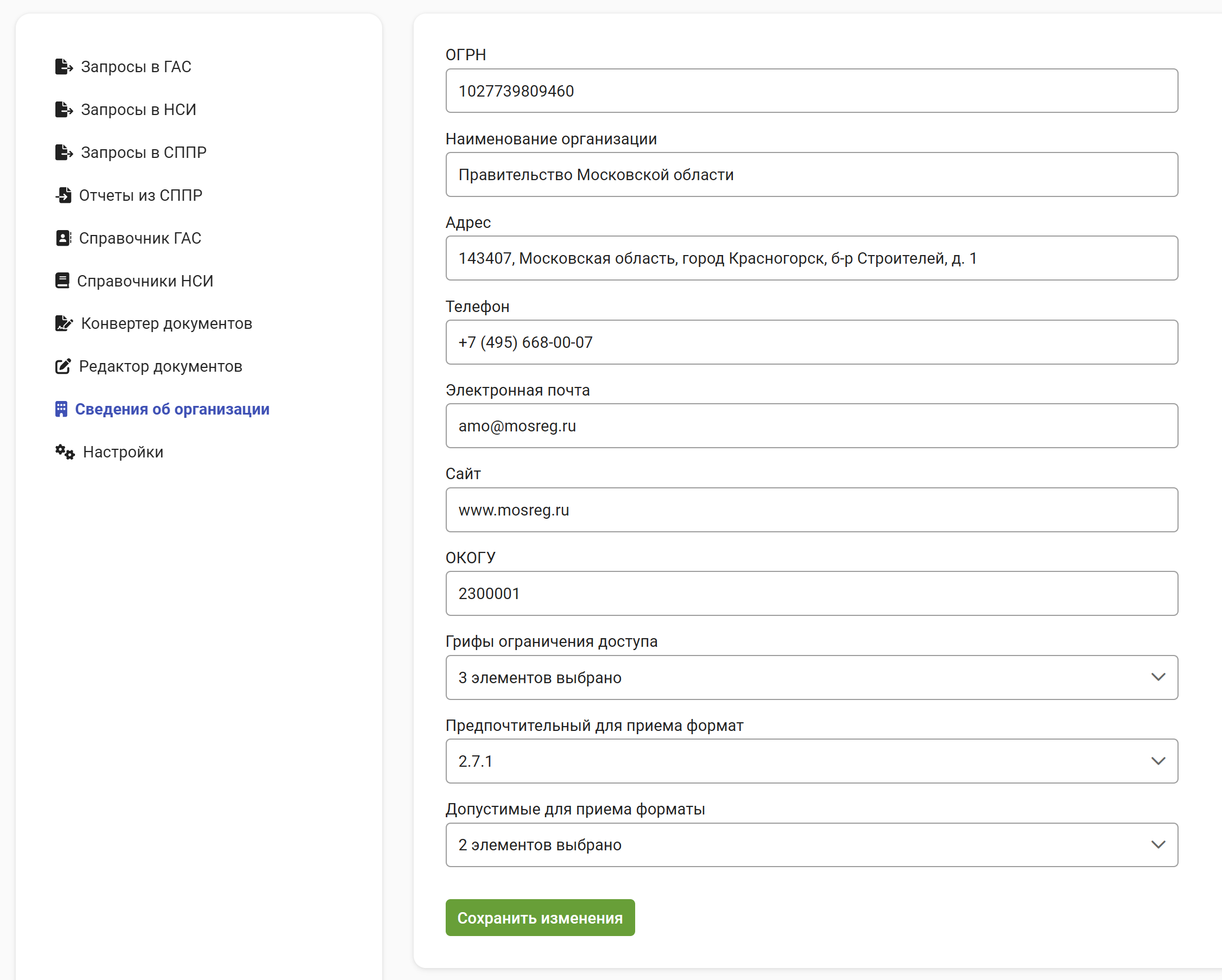Click the Предпочтительный для приема формат label
Viewport: 1222px width, 980px height.
tap(594, 726)
